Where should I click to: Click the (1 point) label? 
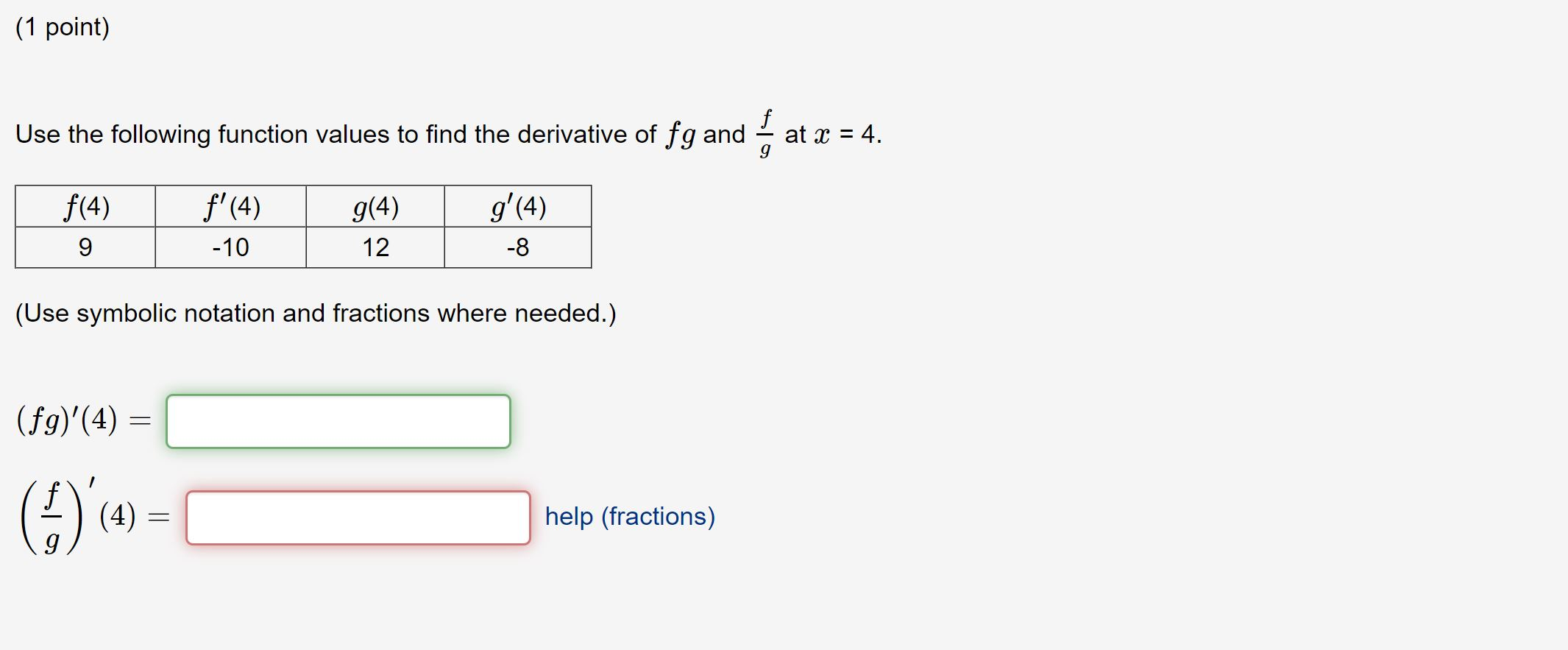(64, 27)
